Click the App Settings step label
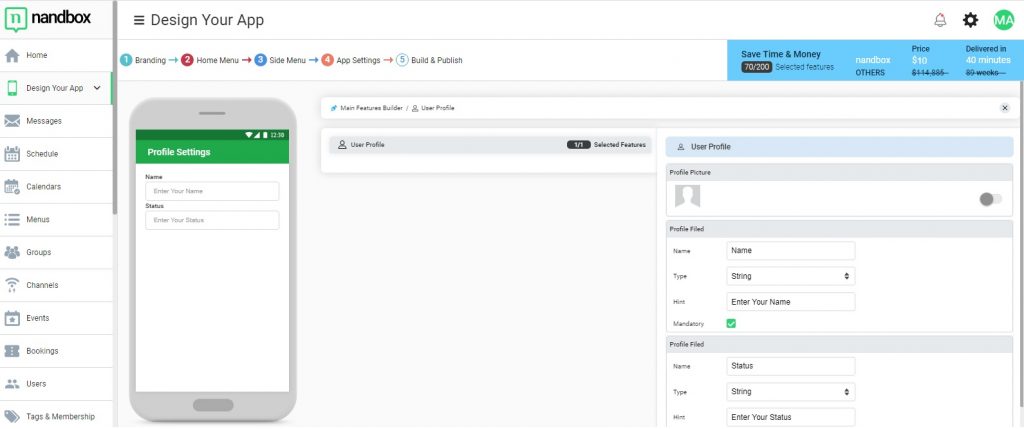The image size is (1024, 429). pyautogui.click(x=358, y=60)
